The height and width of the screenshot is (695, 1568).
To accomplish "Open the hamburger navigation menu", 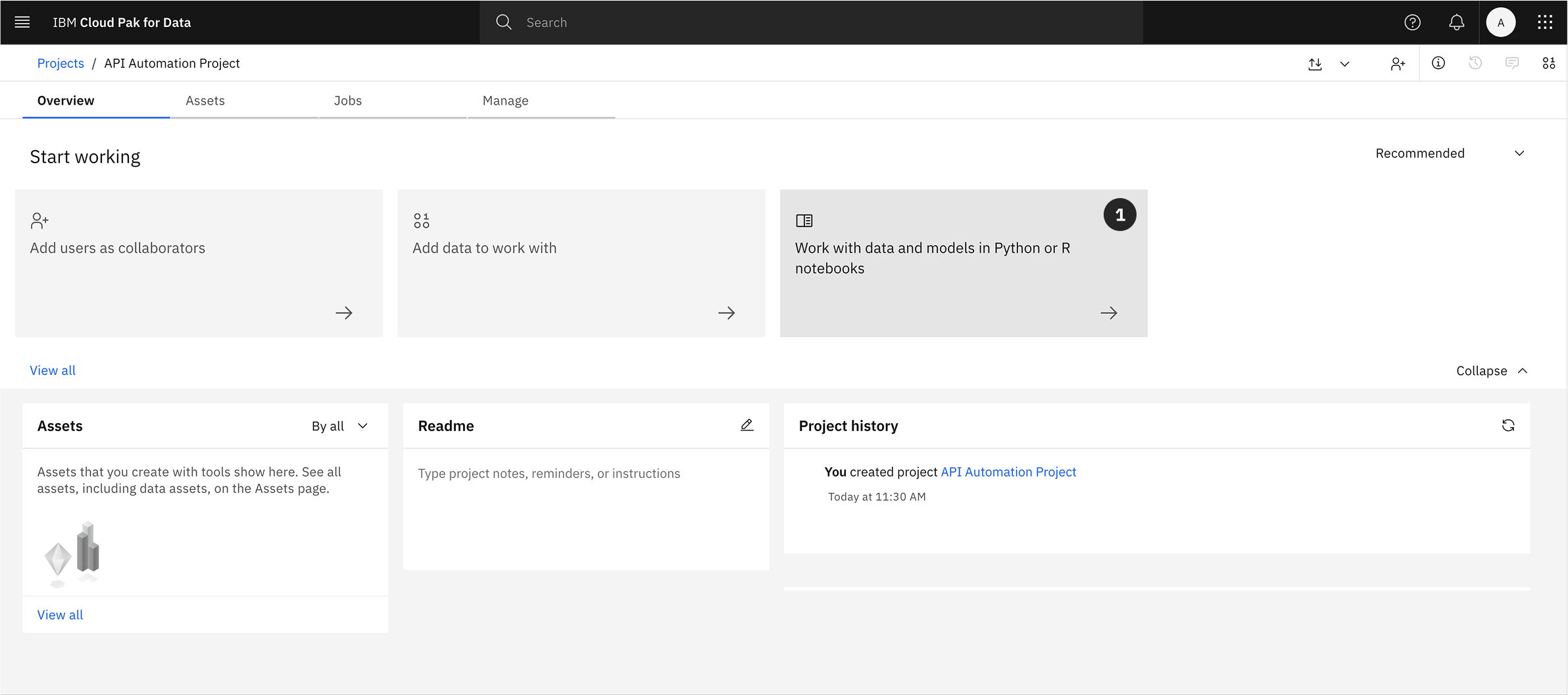I will [22, 22].
